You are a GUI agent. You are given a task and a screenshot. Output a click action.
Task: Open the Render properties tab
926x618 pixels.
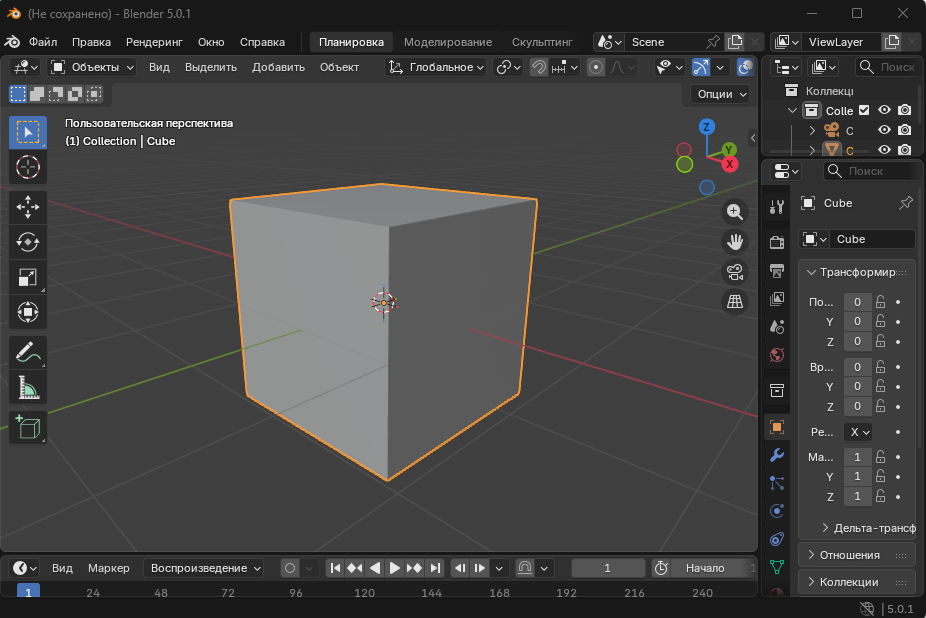tap(777, 242)
